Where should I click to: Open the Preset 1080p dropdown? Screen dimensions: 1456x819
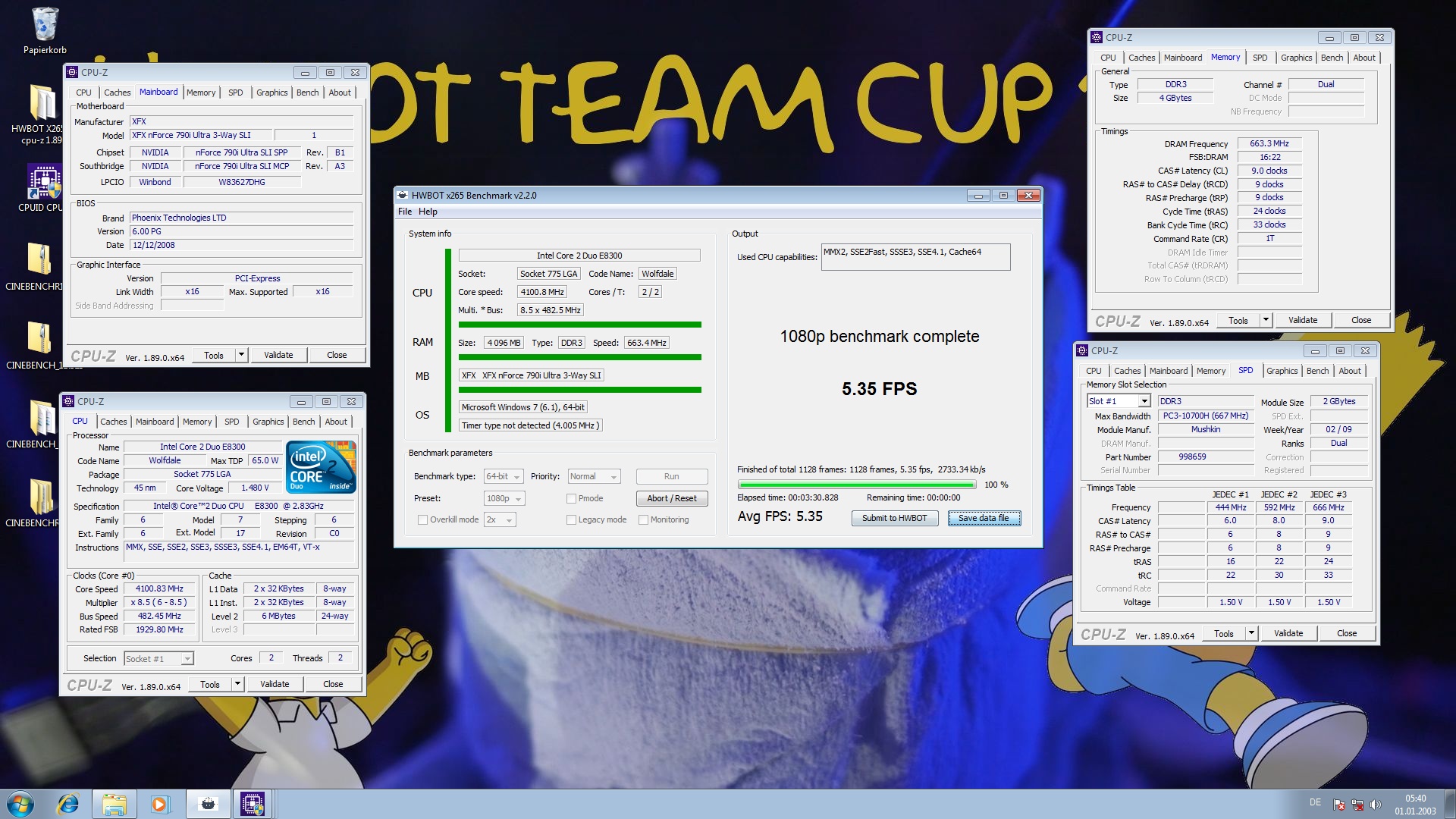(x=504, y=498)
